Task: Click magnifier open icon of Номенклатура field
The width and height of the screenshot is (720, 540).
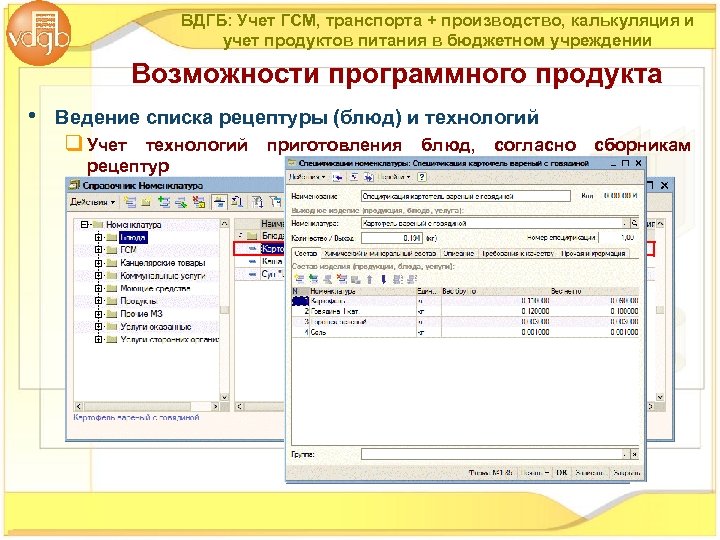Action: pyautogui.click(x=635, y=224)
